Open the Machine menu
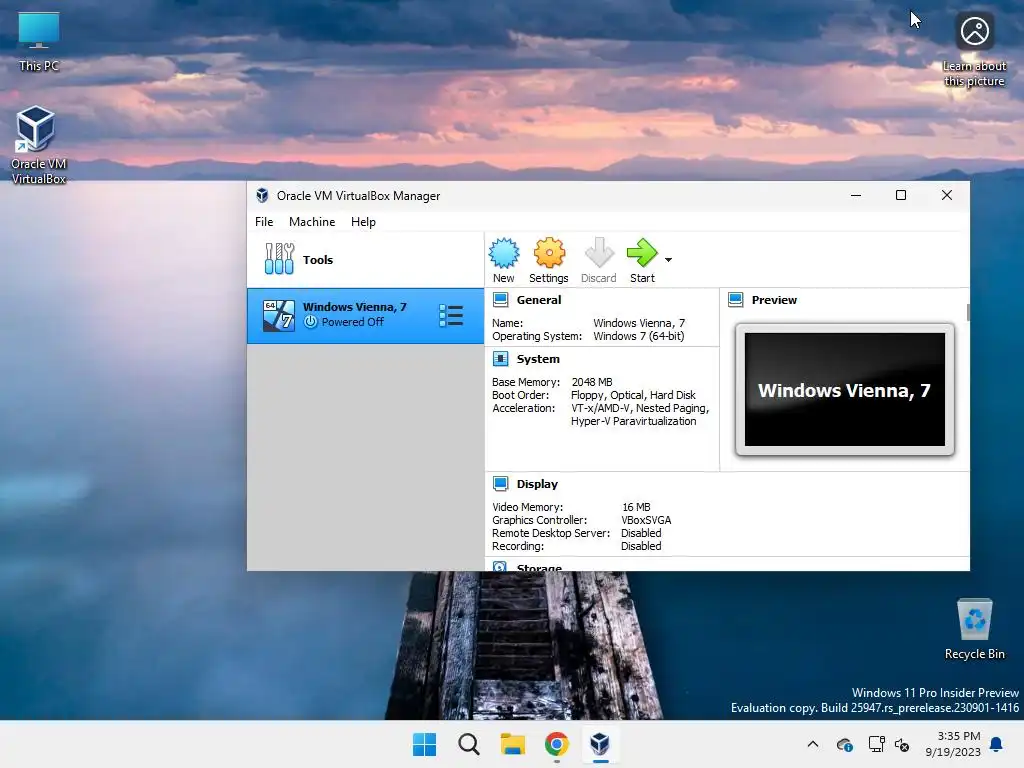This screenshot has height=768, width=1024. coord(312,222)
